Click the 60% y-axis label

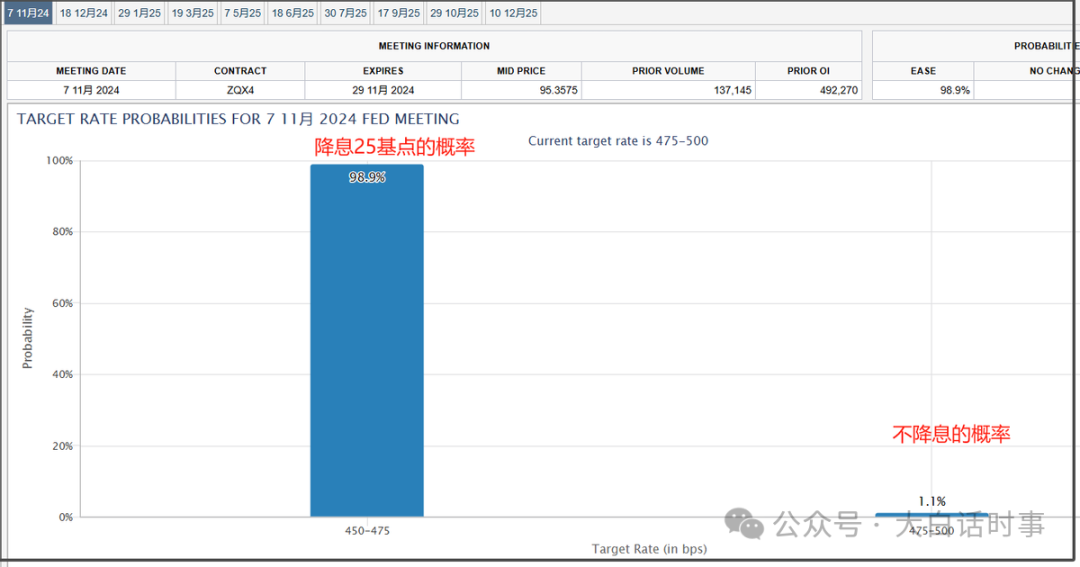click(62, 303)
